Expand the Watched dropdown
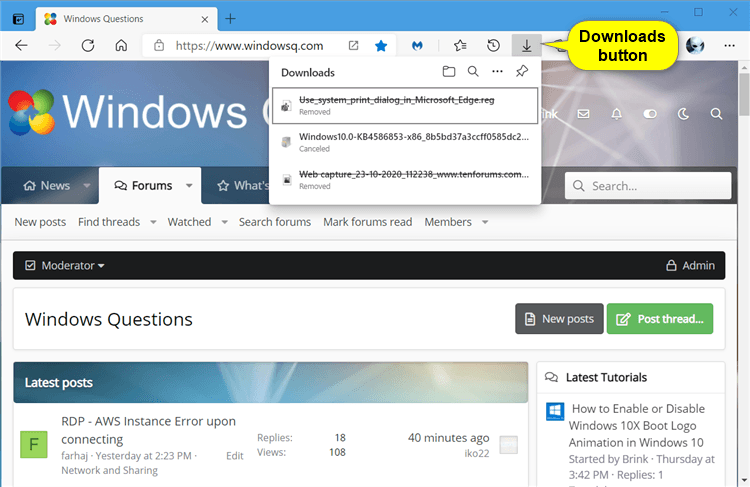The width and height of the screenshot is (750, 487). (224, 222)
